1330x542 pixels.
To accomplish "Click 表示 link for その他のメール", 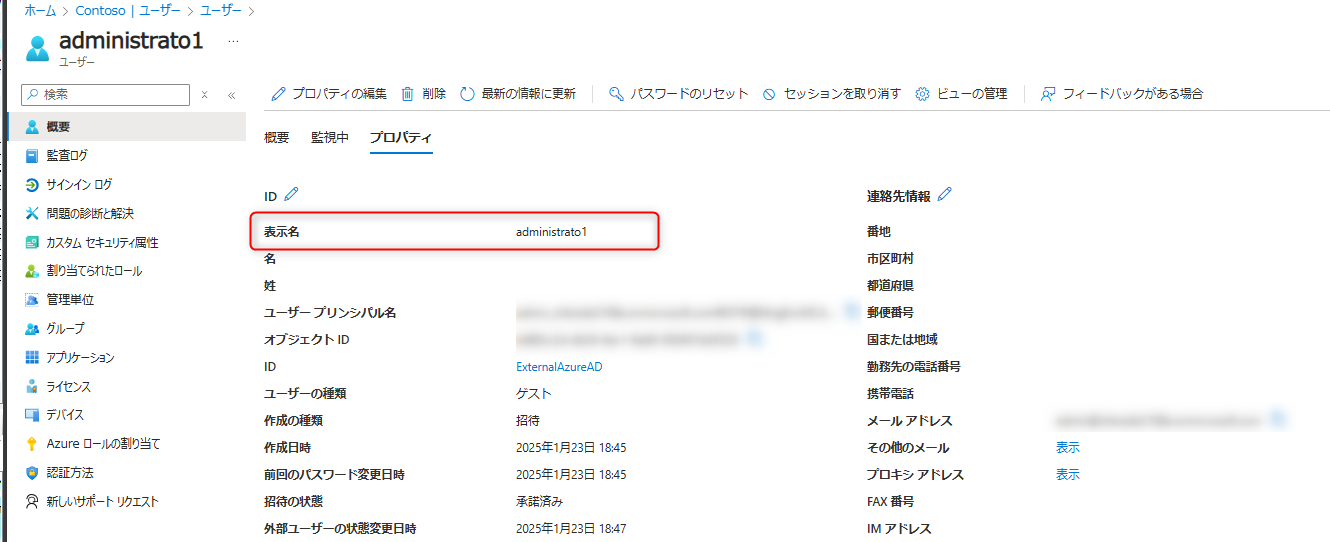I will [x=1068, y=448].
